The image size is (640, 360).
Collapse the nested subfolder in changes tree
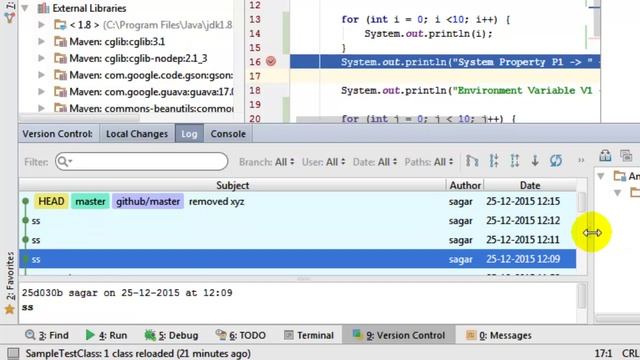click(618, 192)
